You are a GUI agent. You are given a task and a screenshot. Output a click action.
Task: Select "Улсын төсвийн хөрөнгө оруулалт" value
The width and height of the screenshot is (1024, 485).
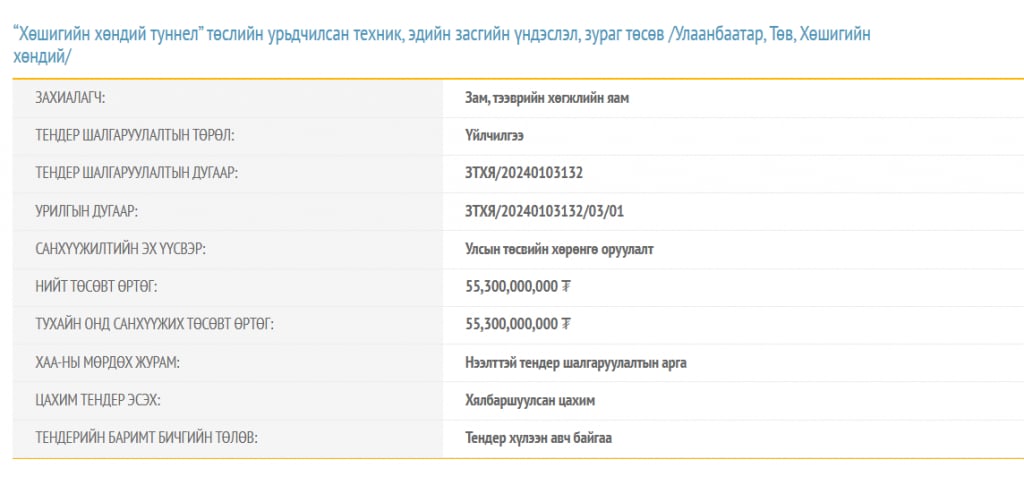point(559,249)
